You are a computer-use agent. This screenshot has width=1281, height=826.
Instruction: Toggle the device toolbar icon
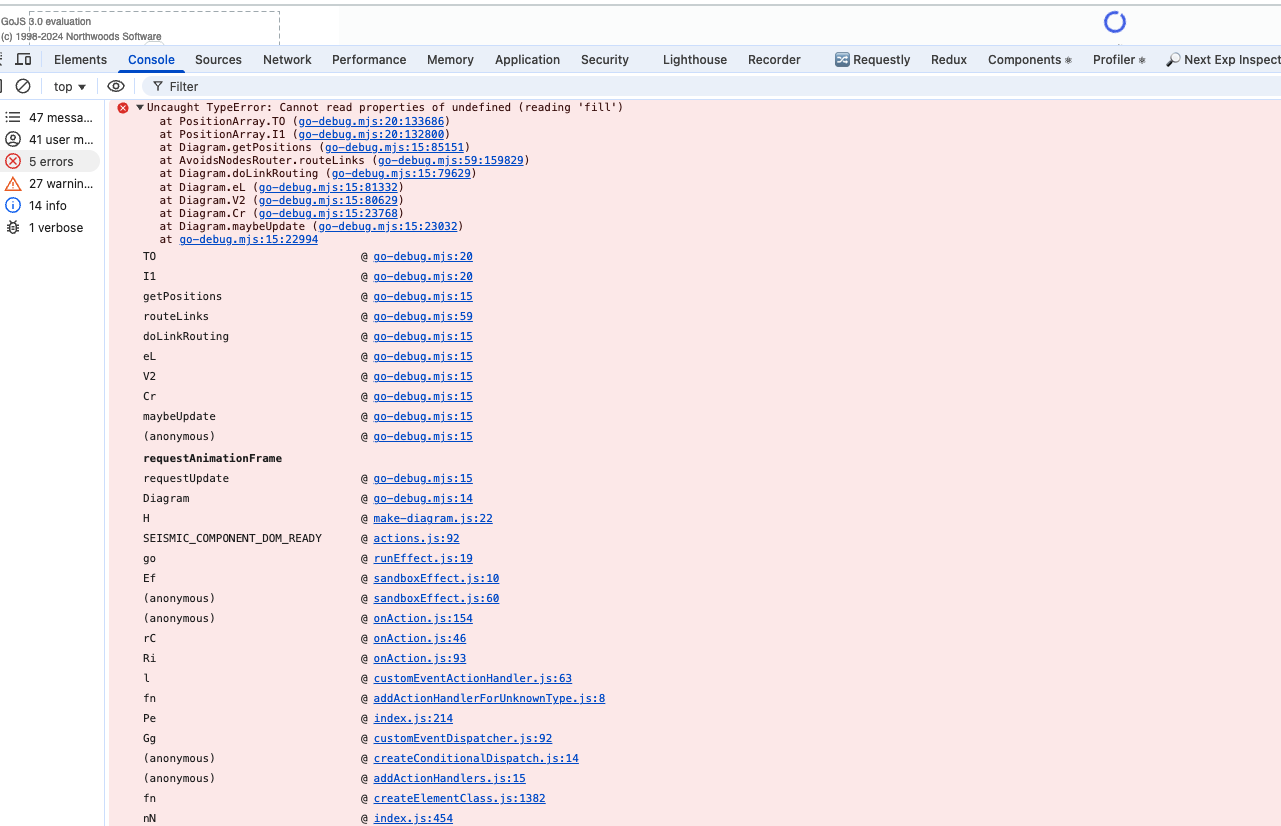(x=23, y=60)
